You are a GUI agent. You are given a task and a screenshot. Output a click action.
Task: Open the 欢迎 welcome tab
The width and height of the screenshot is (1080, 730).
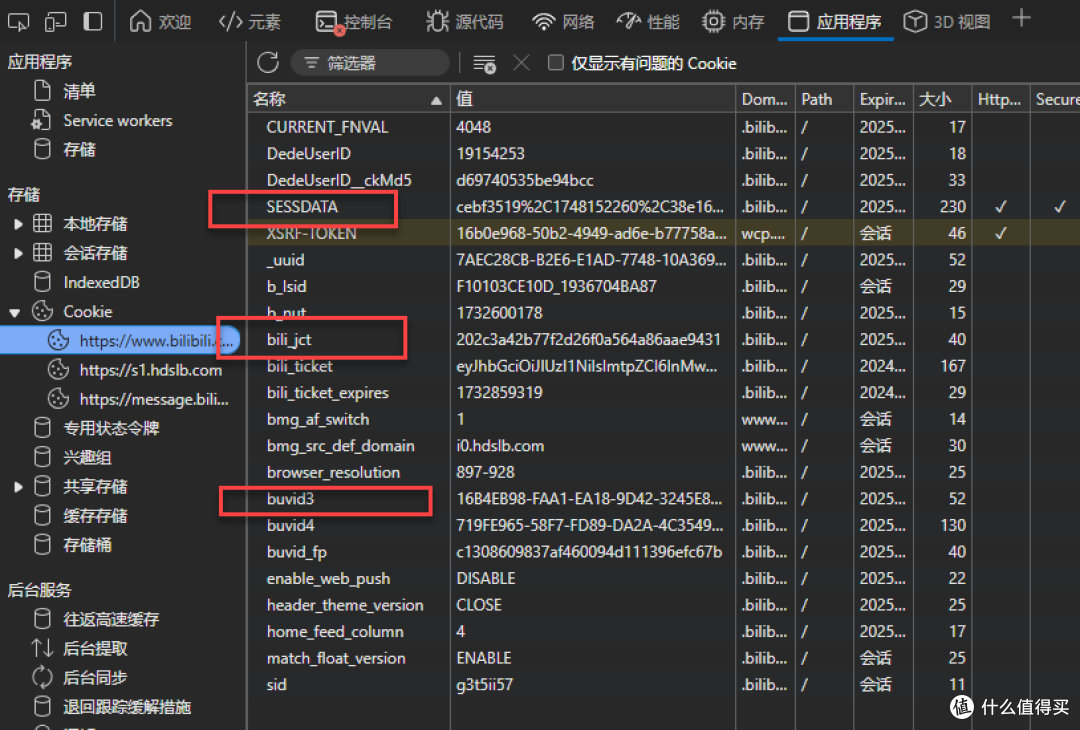pos(160,22)
